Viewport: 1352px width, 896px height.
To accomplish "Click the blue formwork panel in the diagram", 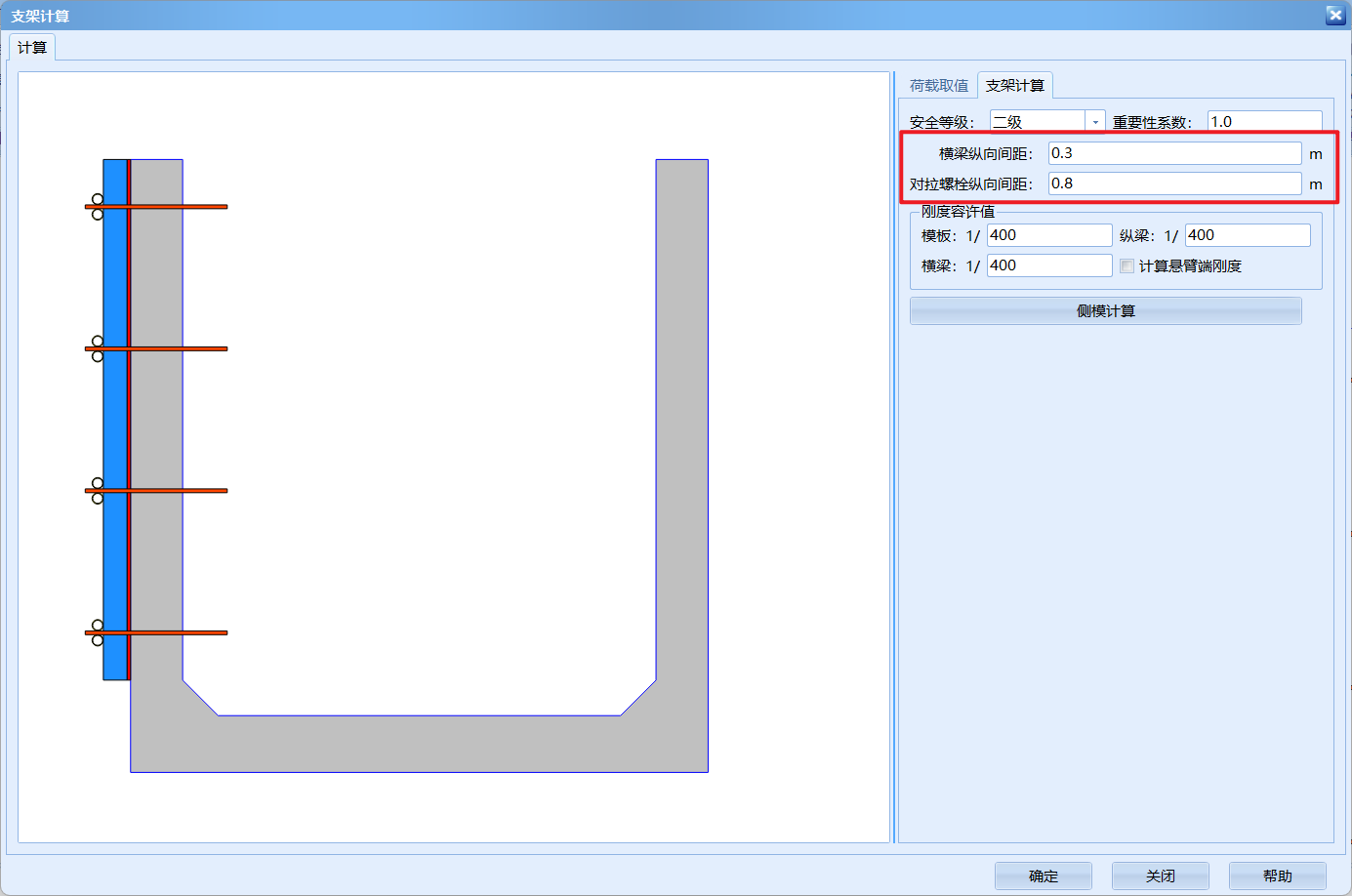I will [114, 420].
